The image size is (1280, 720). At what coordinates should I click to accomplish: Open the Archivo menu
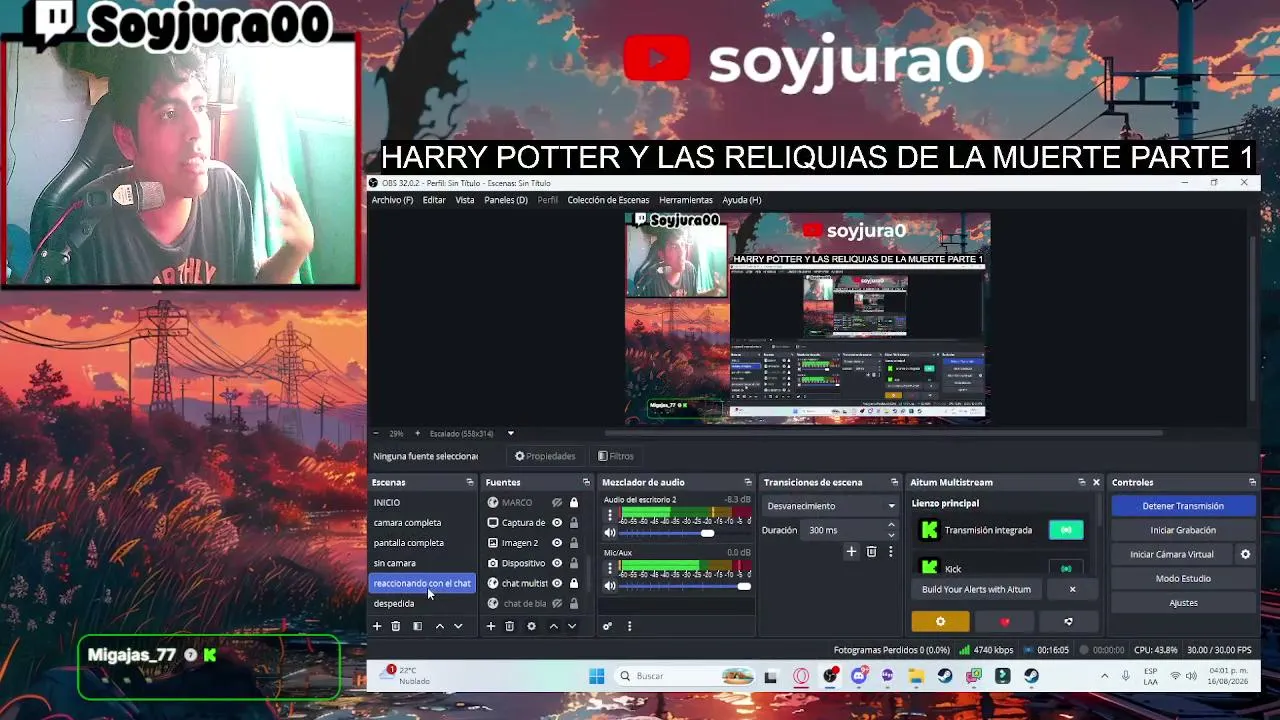click(x=392, y=200)
